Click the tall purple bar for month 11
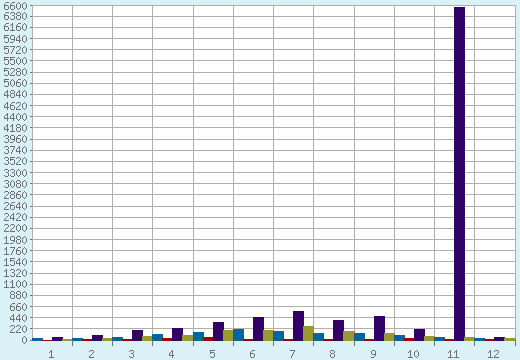The width and height of the screenshot is (520, 360). coord(459,174)
